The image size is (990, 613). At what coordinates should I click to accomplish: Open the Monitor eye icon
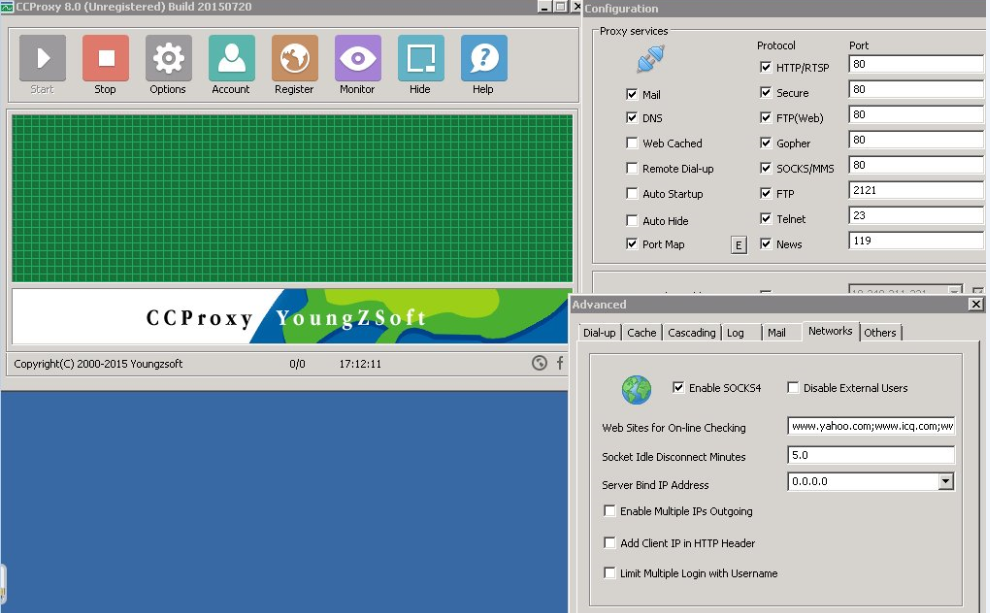358,58
